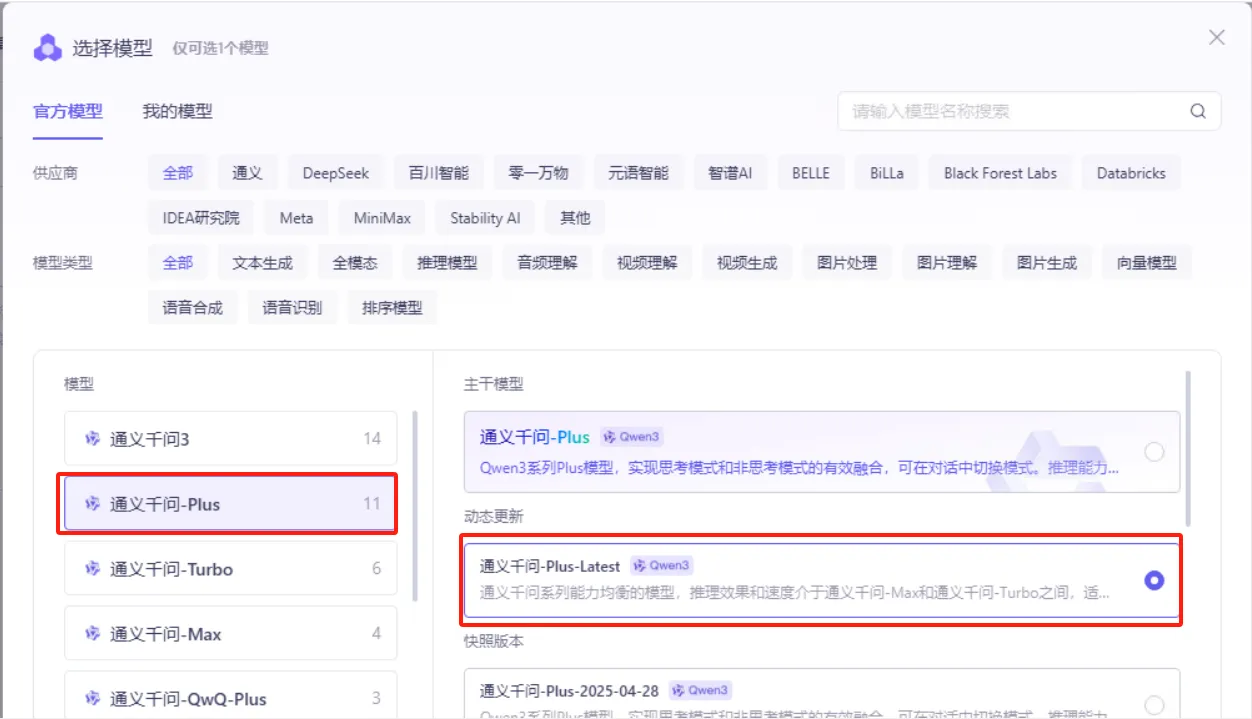This screenshot has height=719, width=1252.
Task: Select model type 向量模型
Action: pos(1147,263)
